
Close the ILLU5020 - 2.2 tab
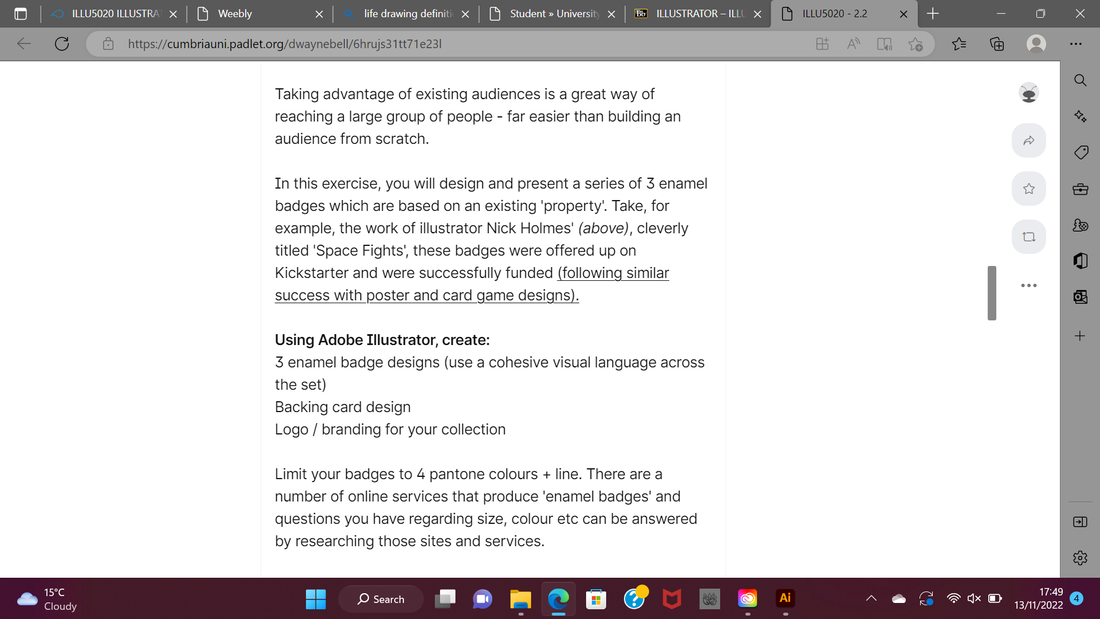[x=904, y=14]
